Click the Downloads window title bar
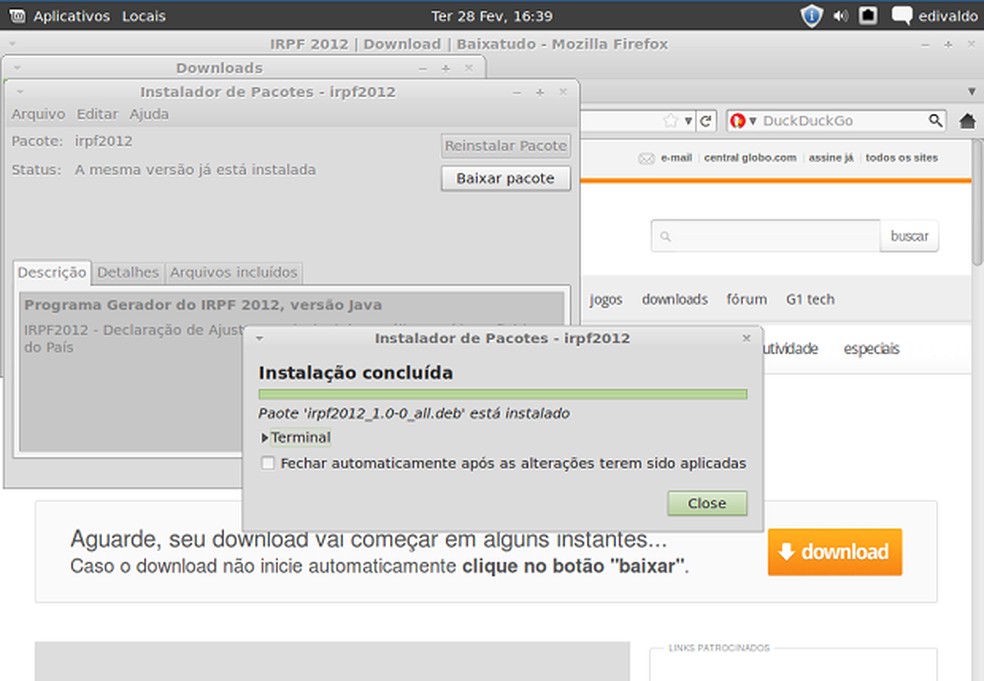Viewport: 984px width, 681px height. (243, 68)
